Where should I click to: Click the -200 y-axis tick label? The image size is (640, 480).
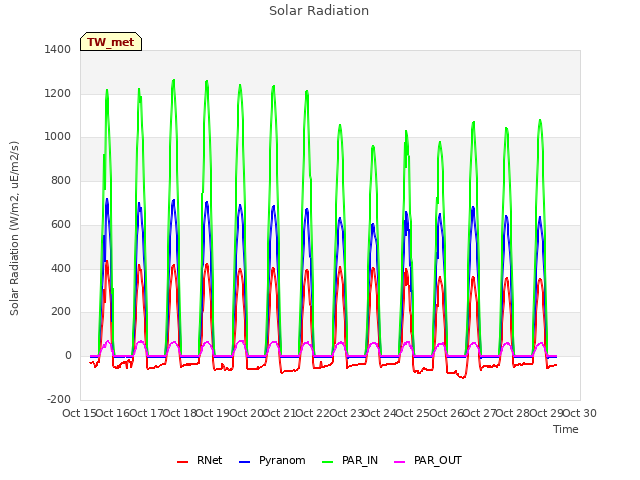point(59,399)
